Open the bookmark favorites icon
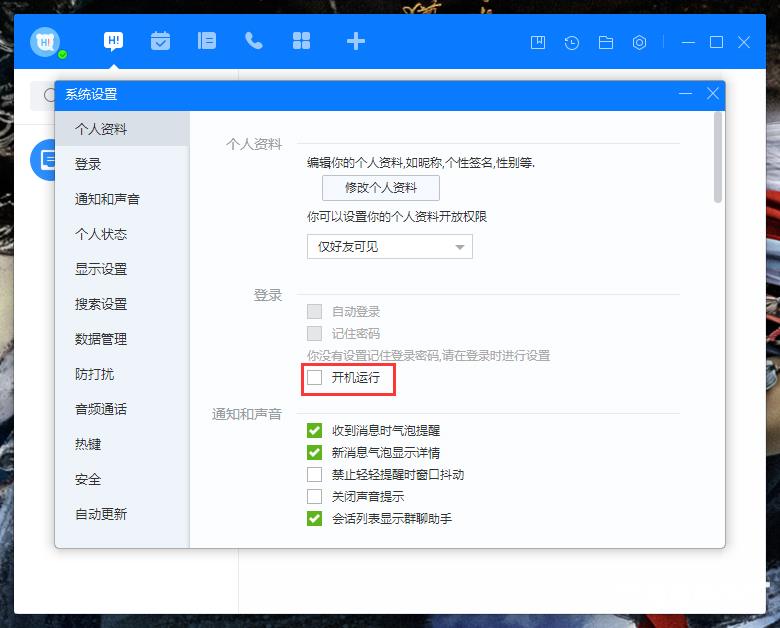780x628 pixels. [x=538, y=42]
